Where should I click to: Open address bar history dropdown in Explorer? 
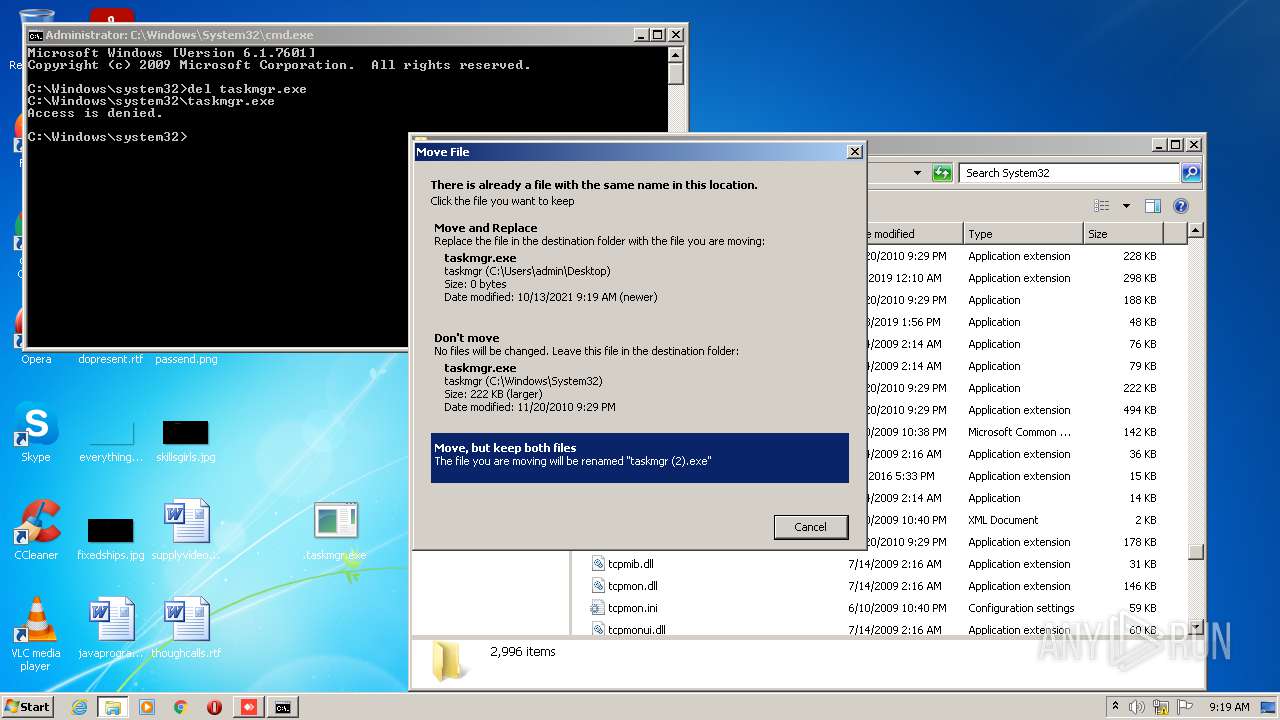(917, 173)
